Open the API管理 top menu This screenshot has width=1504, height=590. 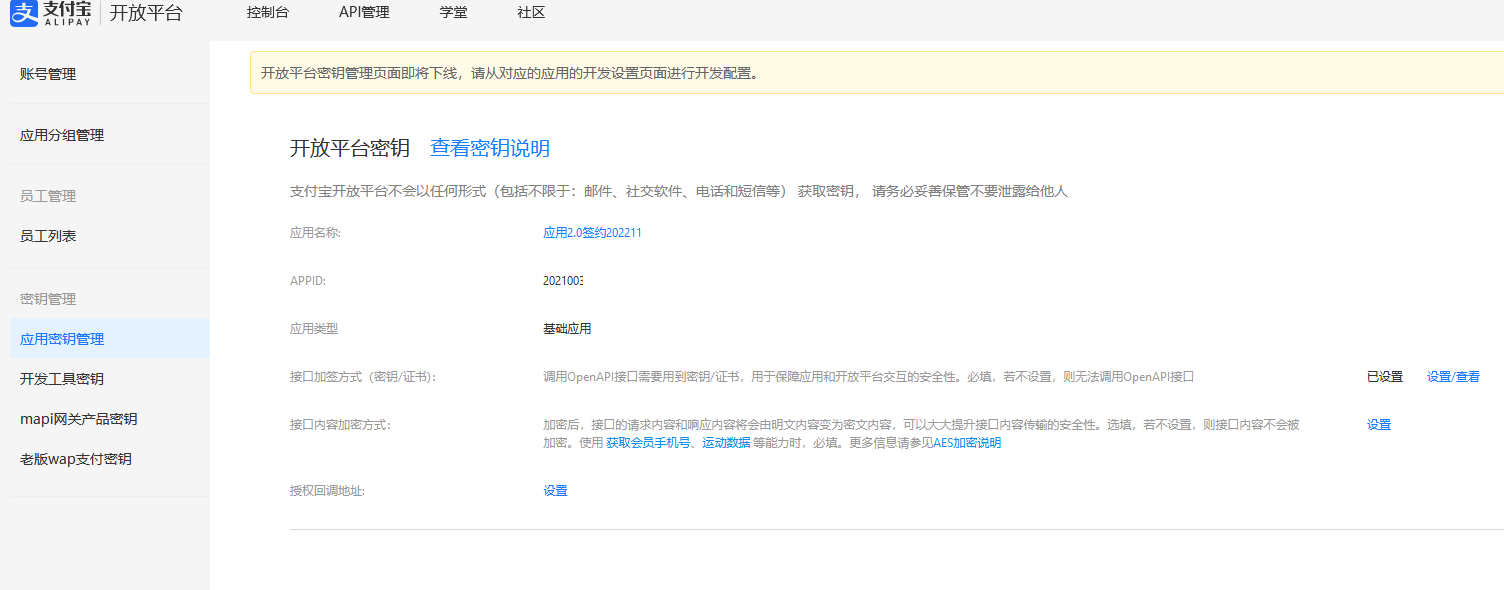coord(364,13)
